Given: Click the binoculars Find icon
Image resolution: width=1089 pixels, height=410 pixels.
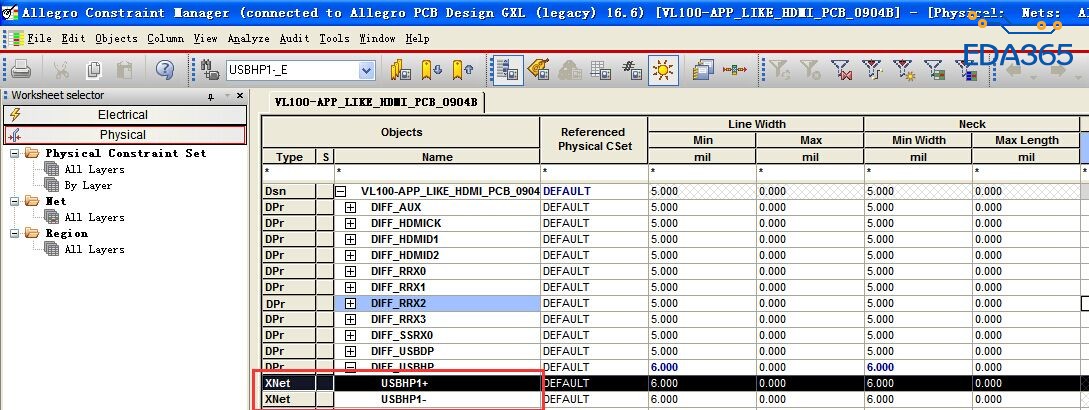Looking at the screenshot, I should coord(210,69).
